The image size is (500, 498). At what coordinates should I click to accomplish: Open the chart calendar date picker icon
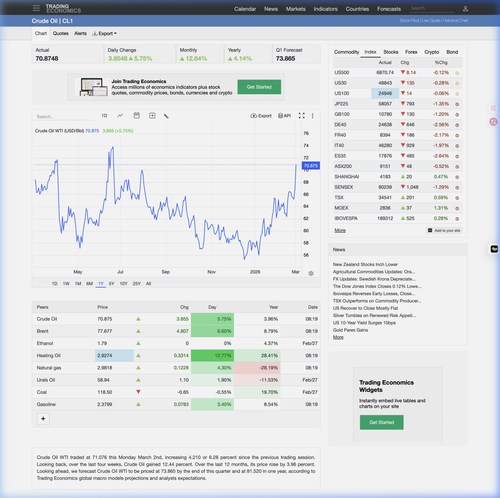[137, 115]
